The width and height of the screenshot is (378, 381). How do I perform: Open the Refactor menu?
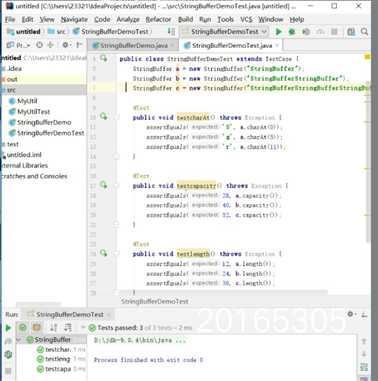[x=158, y=19]
